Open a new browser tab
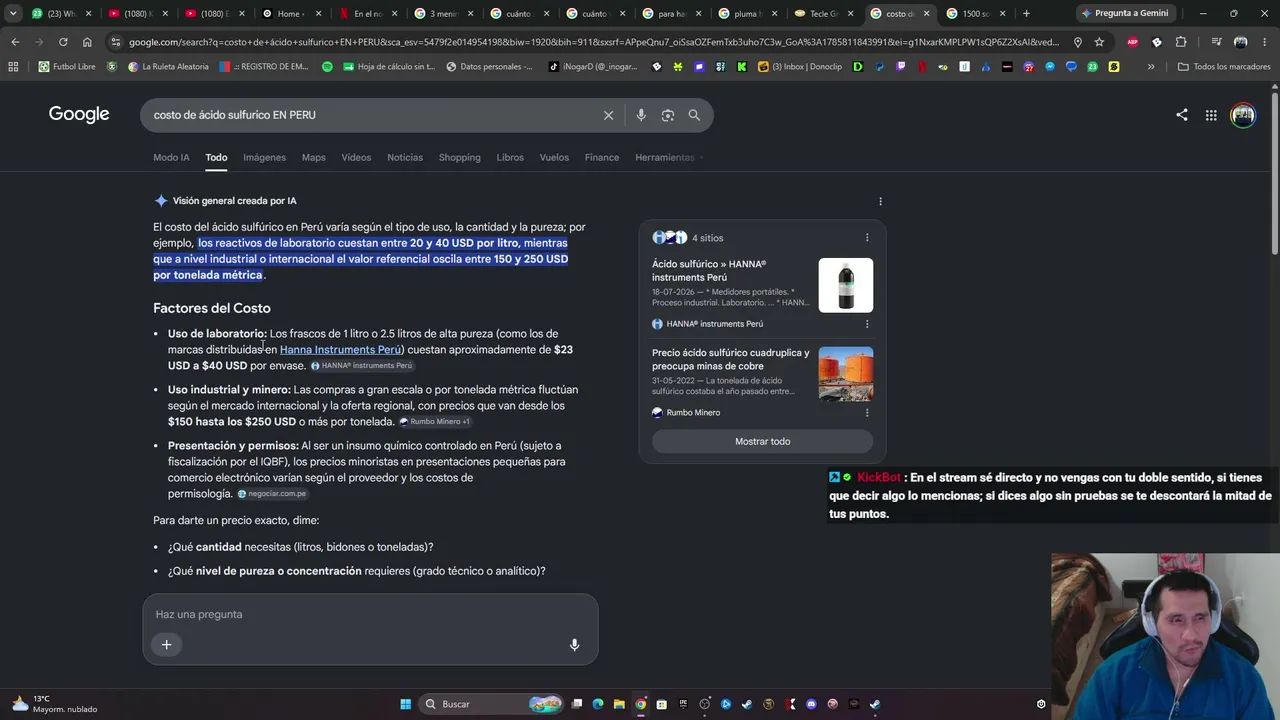 (x=1026, y=13)
